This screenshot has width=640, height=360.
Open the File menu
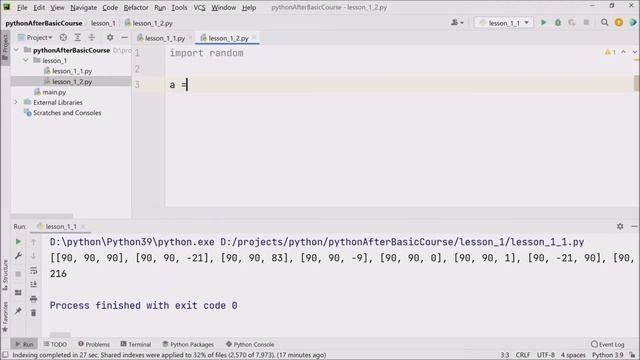click(22, 7)
